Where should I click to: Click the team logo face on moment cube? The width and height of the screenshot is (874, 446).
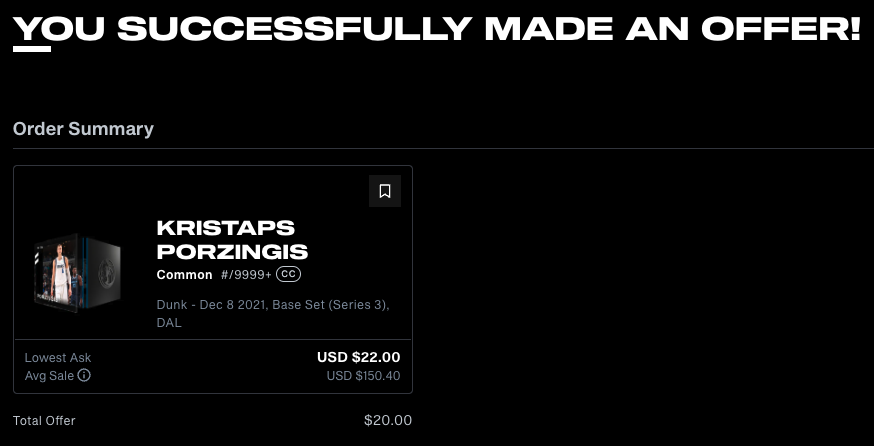coord(105,273)
